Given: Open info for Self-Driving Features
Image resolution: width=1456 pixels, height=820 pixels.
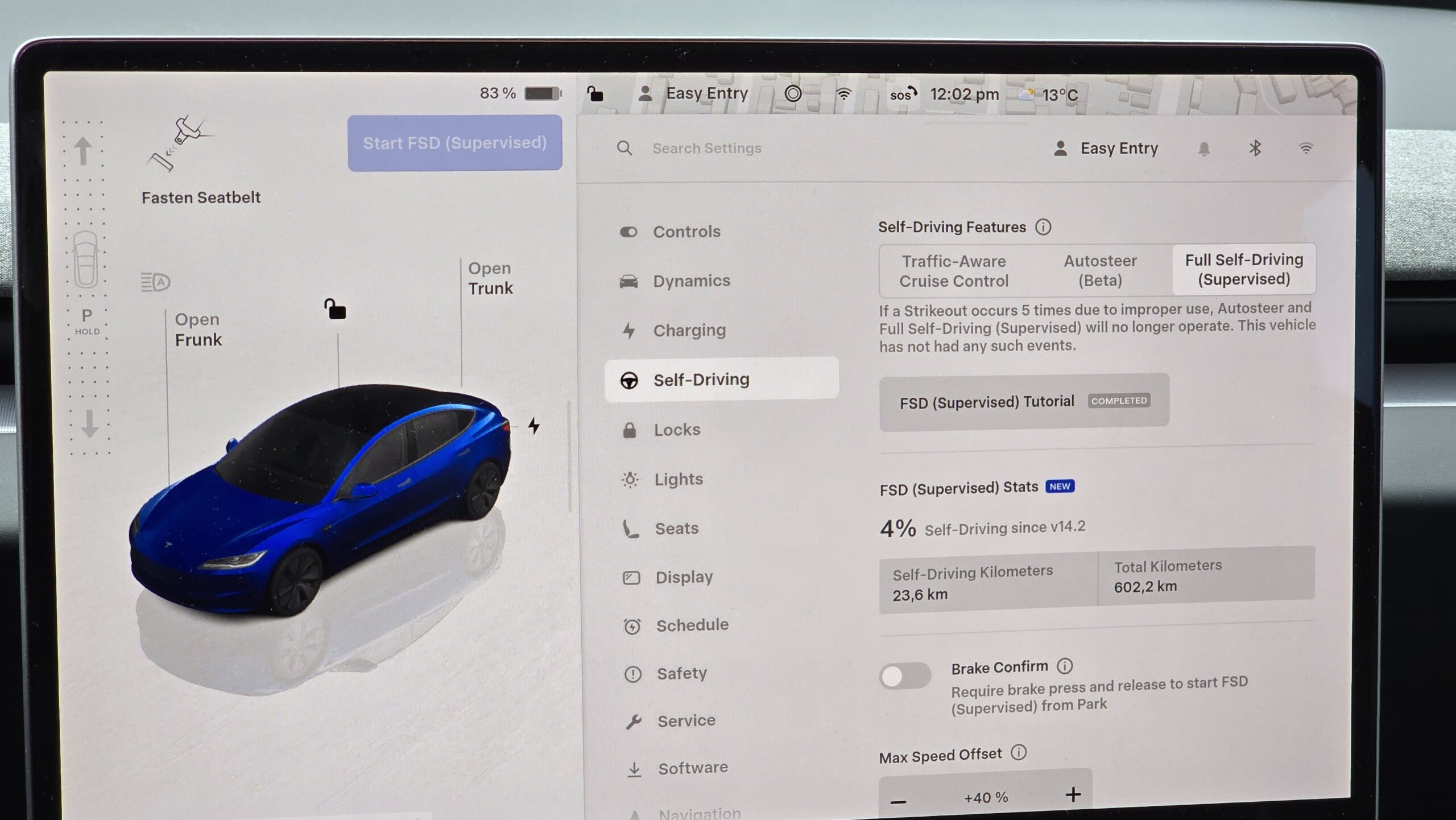Looking at the screenshot, I should [1043, 227].
